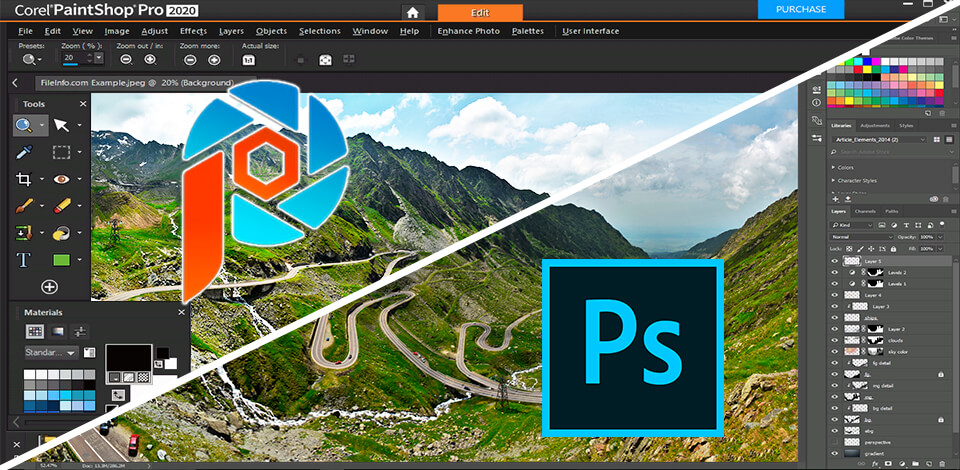The width and height of the screenshot is (960, 470).
Task: Click the Zoom more minus icon
Action: (x=190, y=59)
